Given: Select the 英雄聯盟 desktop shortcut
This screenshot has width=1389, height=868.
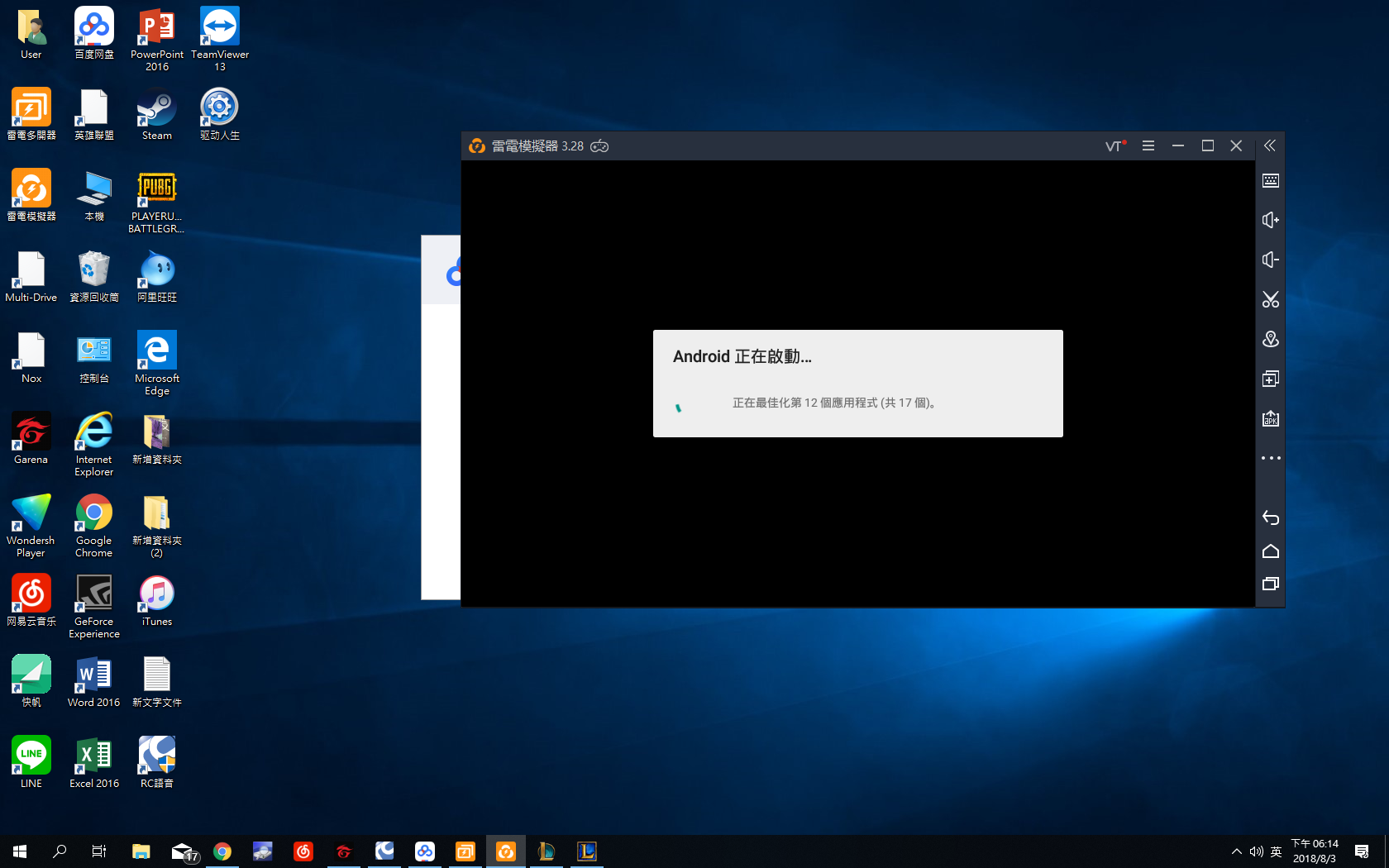Looking at the screenshot, I should (94, 114).
